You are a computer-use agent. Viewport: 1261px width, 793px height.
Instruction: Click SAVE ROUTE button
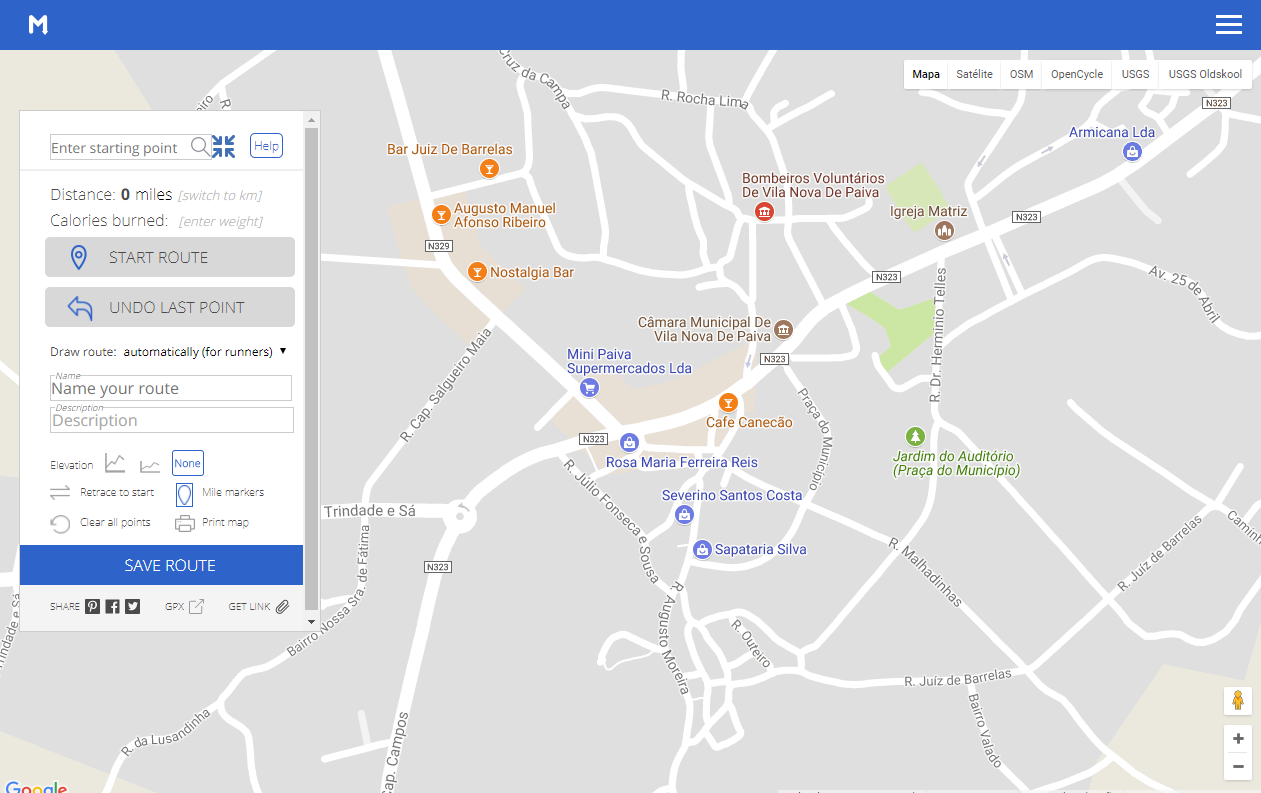click(162, 565)
